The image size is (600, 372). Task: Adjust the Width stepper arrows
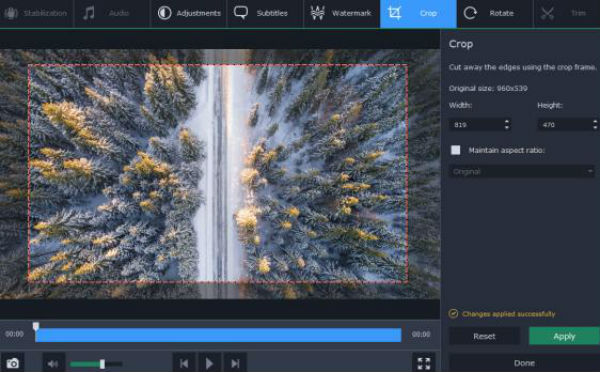tap(507, 125)
